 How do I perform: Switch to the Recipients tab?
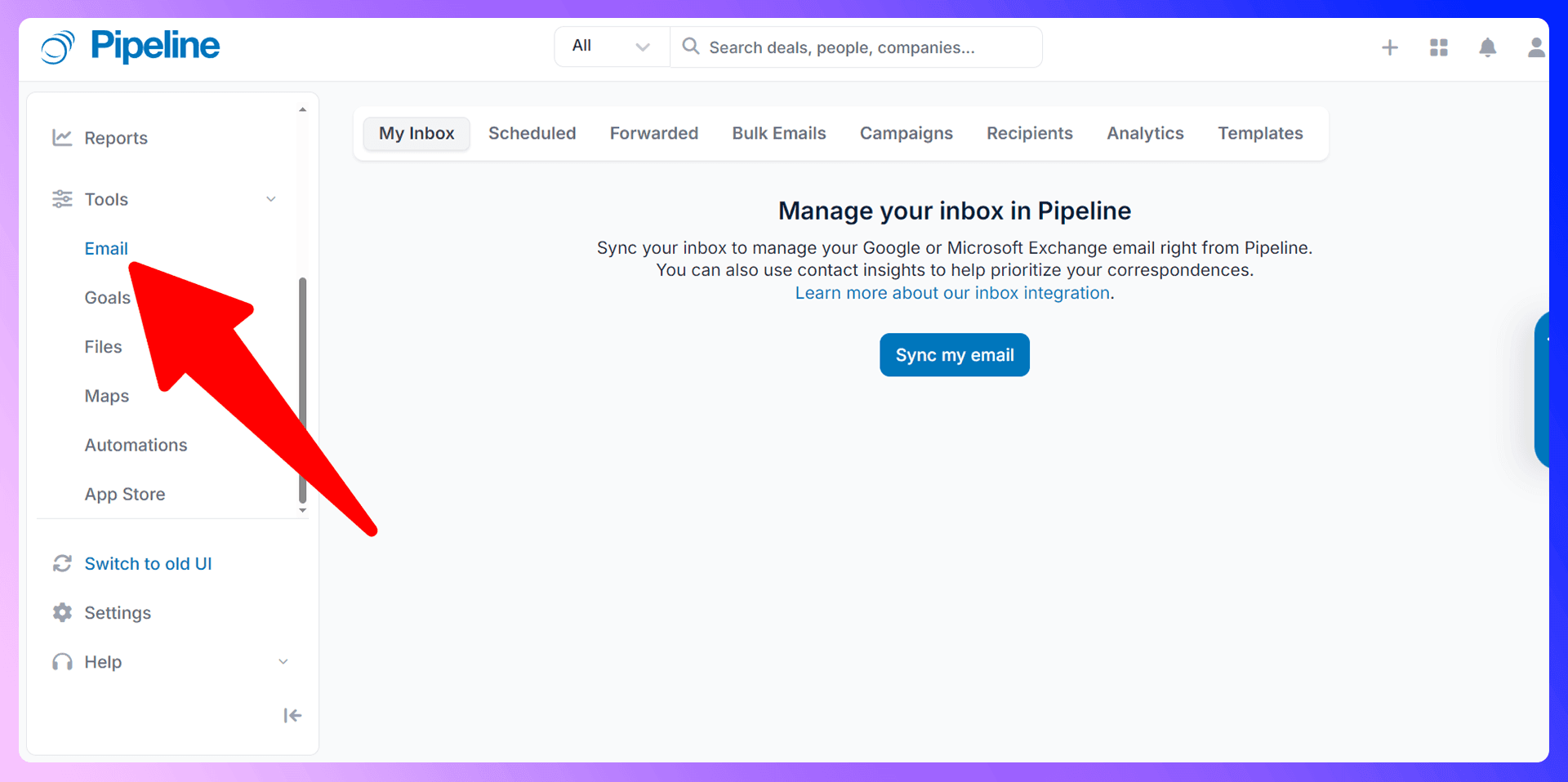1030,133
